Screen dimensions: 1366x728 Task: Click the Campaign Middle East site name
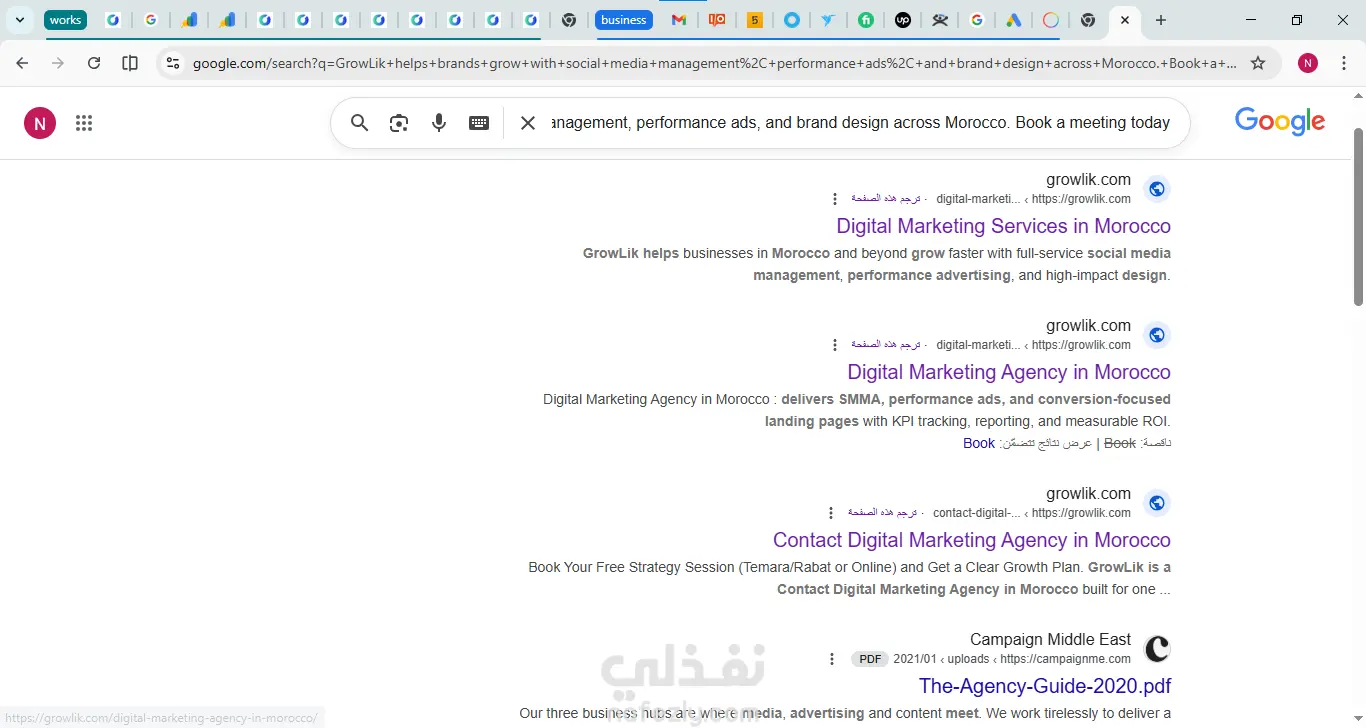[x=1050, y=640]
